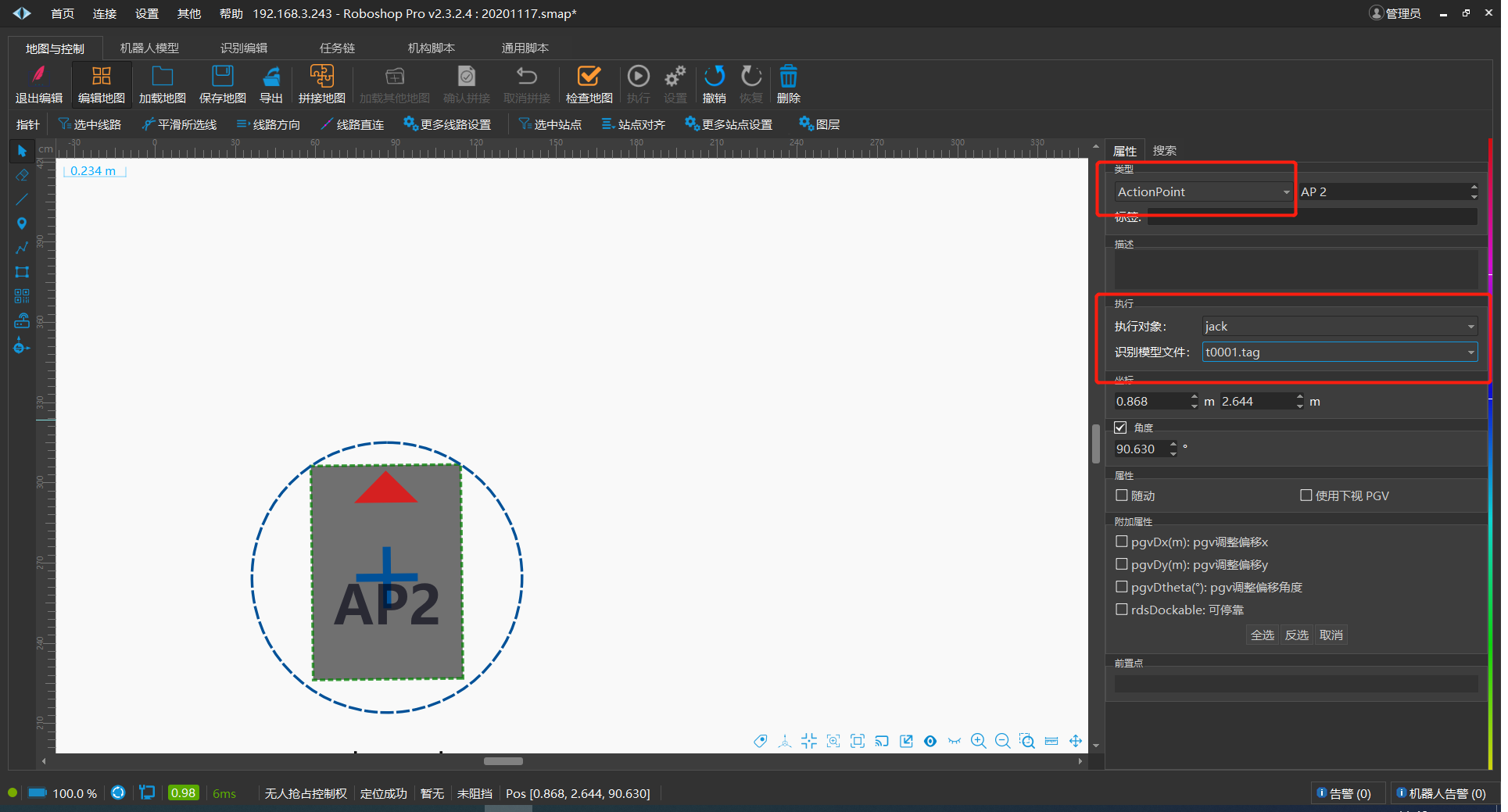Click the horizontal scrollbar under the map canvas
The width and height of the screenshot is (1508, 812).
[x=503, y=761]
